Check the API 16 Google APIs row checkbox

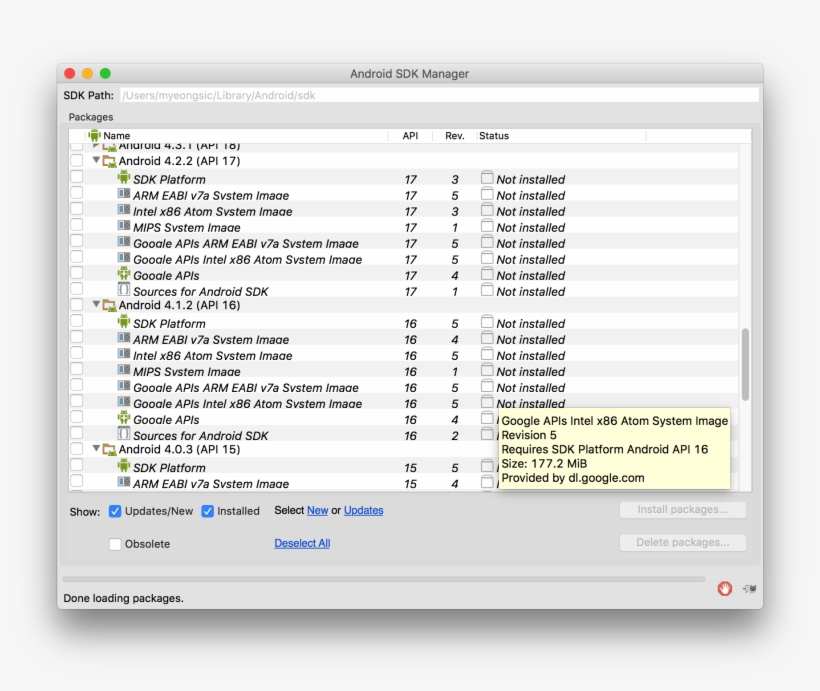click(76, 417)
